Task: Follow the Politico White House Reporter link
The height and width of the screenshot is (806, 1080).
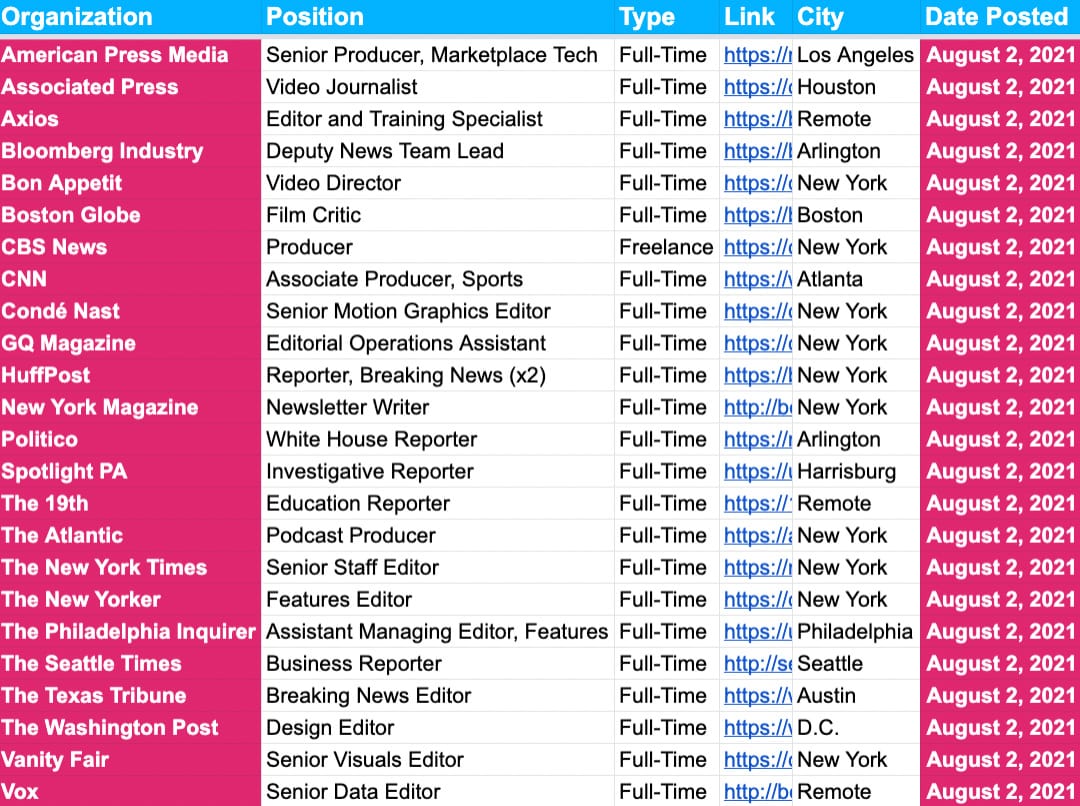Action: point(757,439)
